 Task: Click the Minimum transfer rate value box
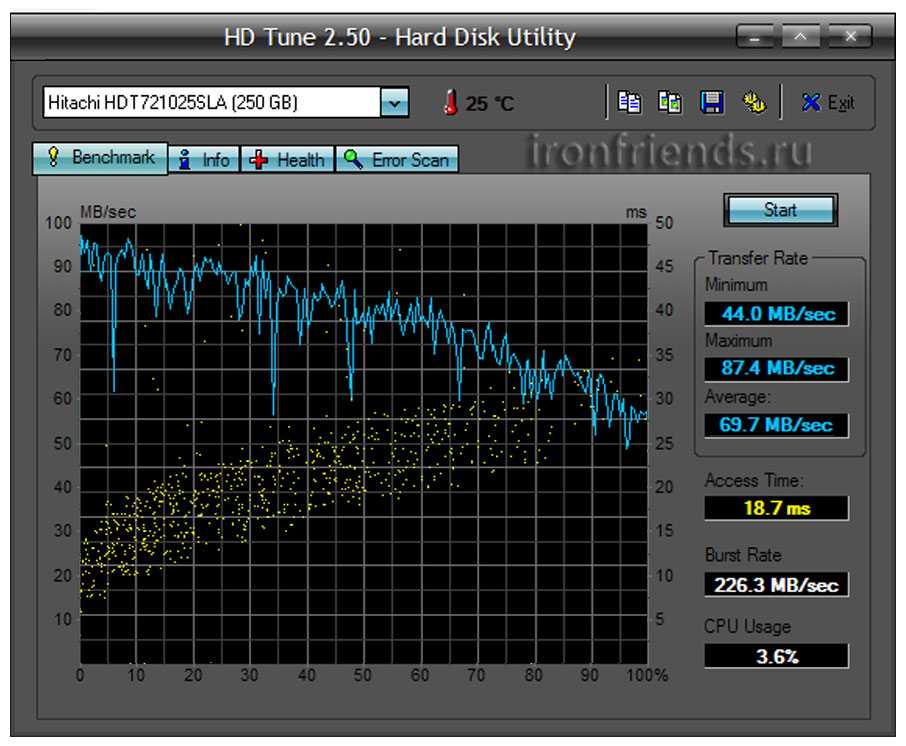776,313
